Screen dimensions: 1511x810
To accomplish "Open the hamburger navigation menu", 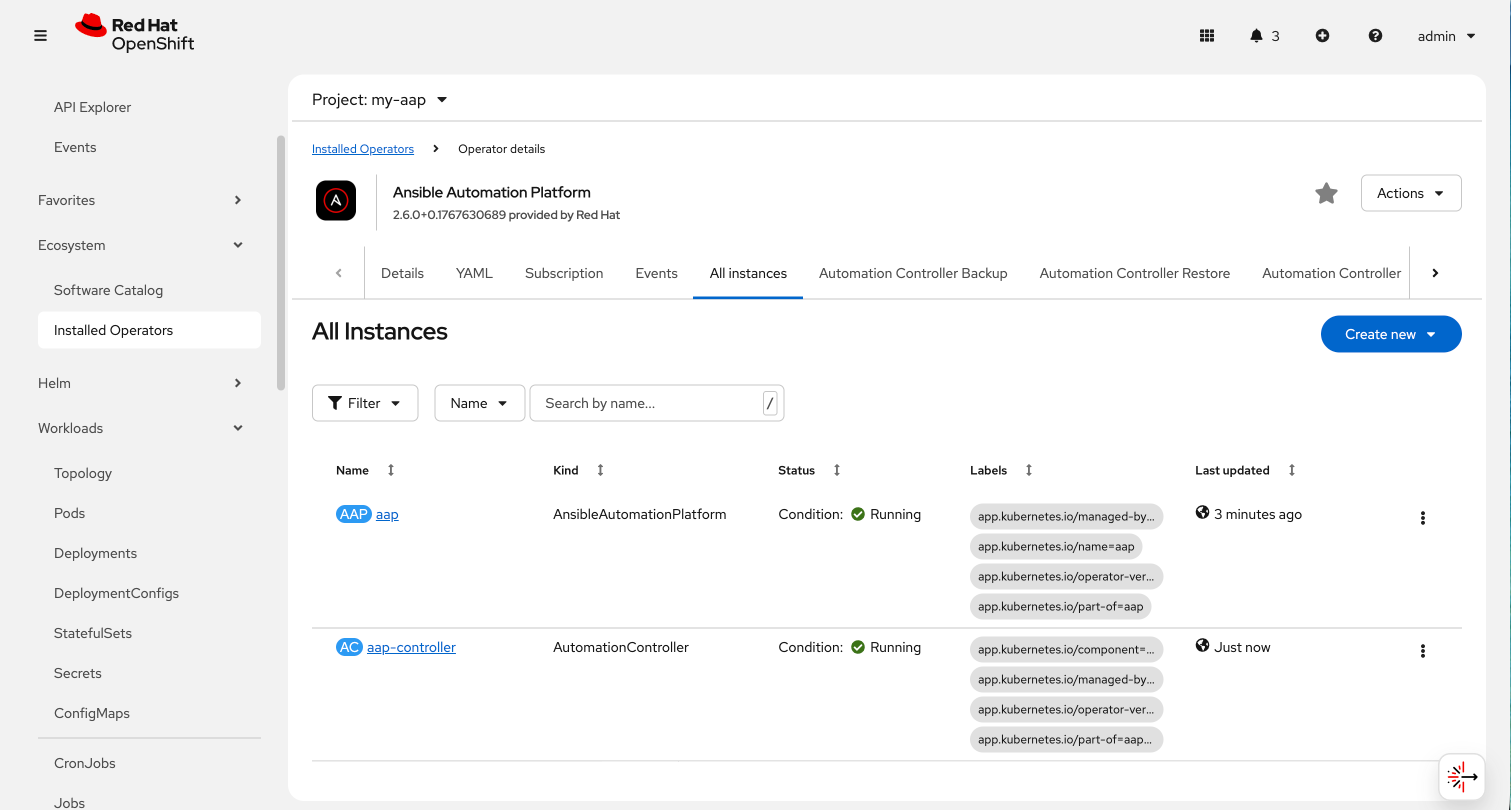I will pos(41,36).
